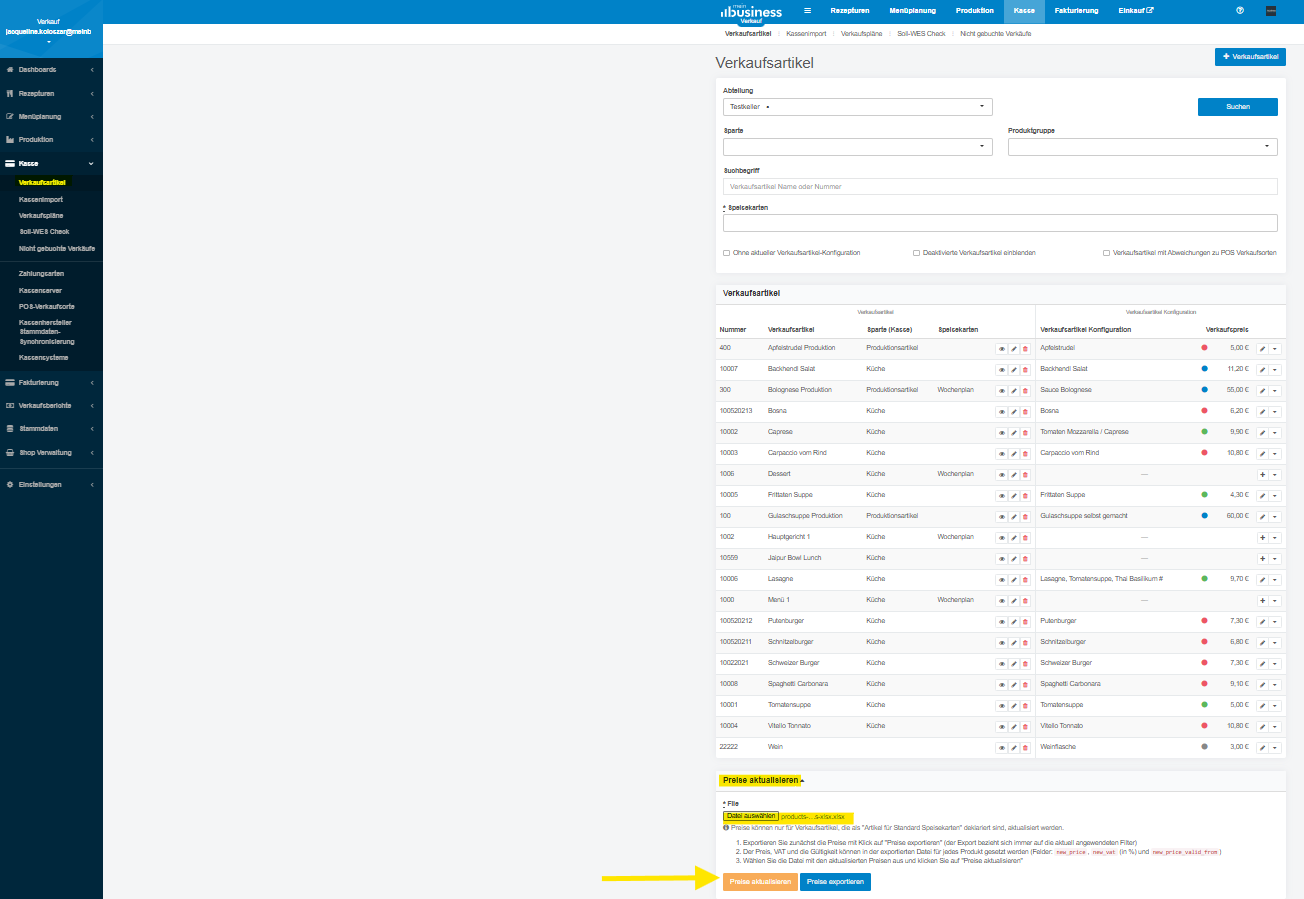Viewport: 1304px width, 899px height.
Task: View the Bolognese Produktion eye icon
Action: (1001, 390)
